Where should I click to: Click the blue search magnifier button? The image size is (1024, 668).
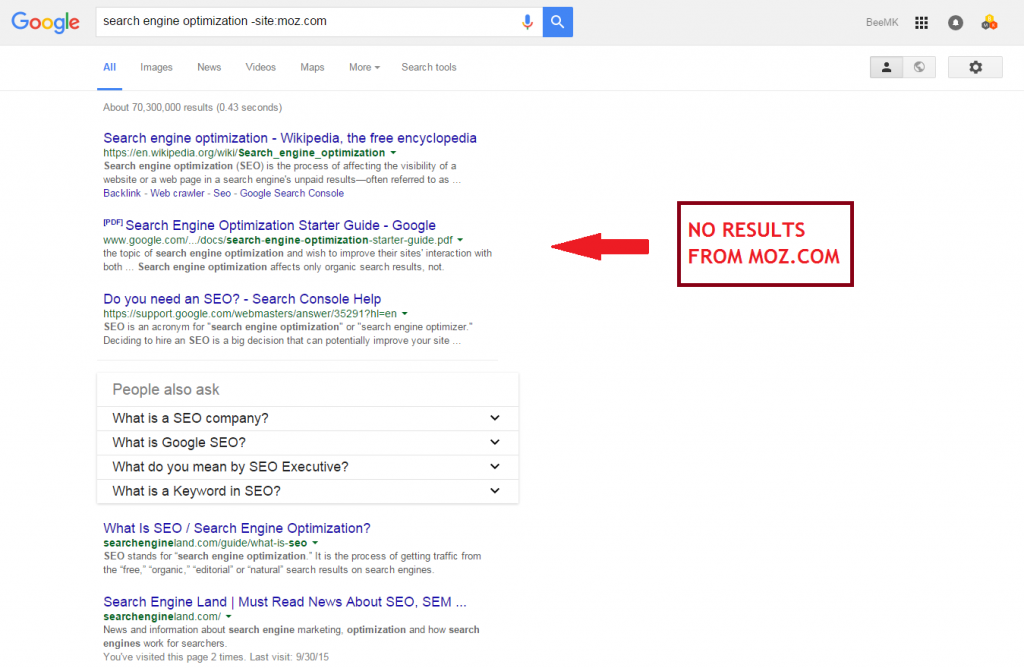coord(558,22)
